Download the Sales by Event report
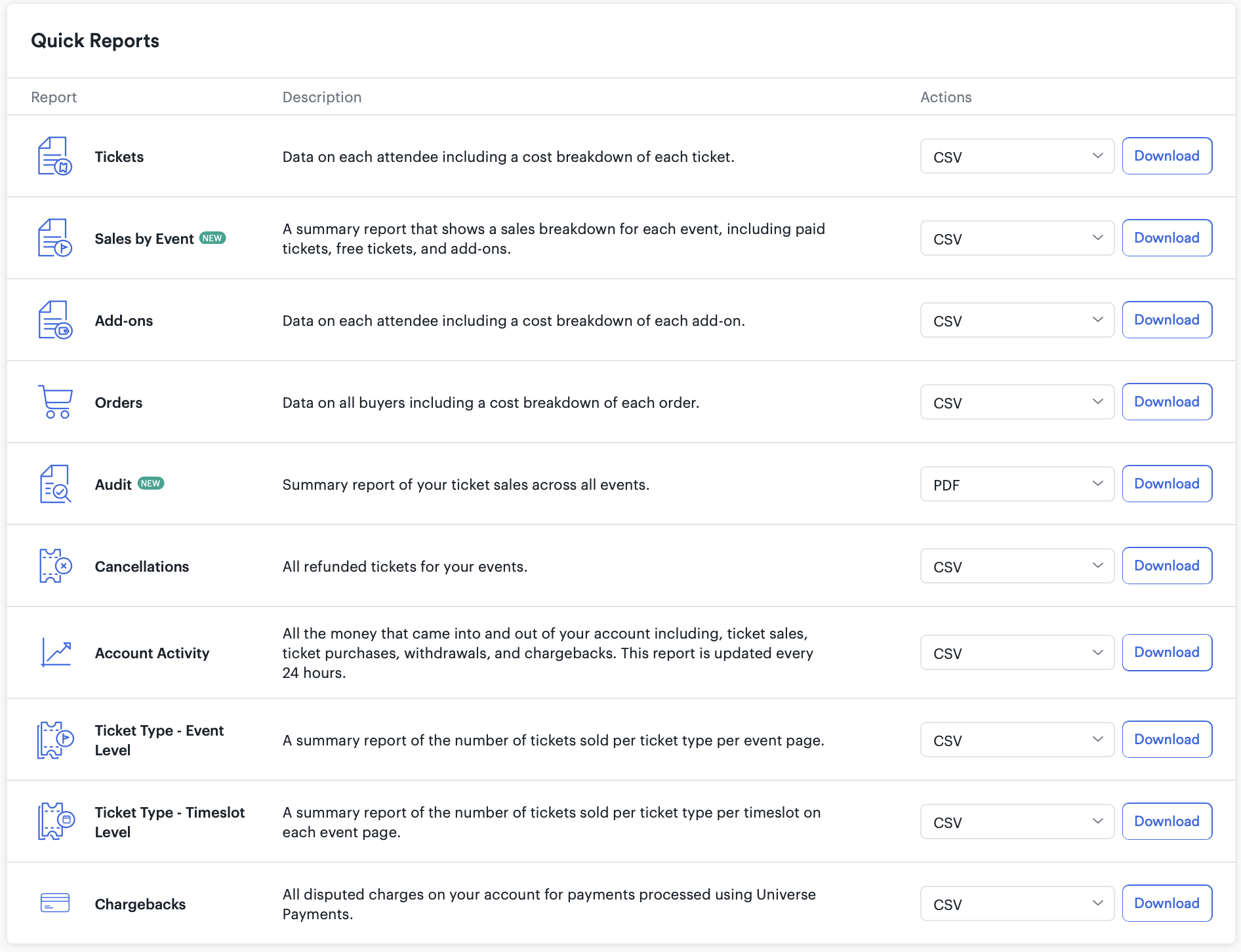The width and height of the screenshot is (1241, 952). point(1166,238)
